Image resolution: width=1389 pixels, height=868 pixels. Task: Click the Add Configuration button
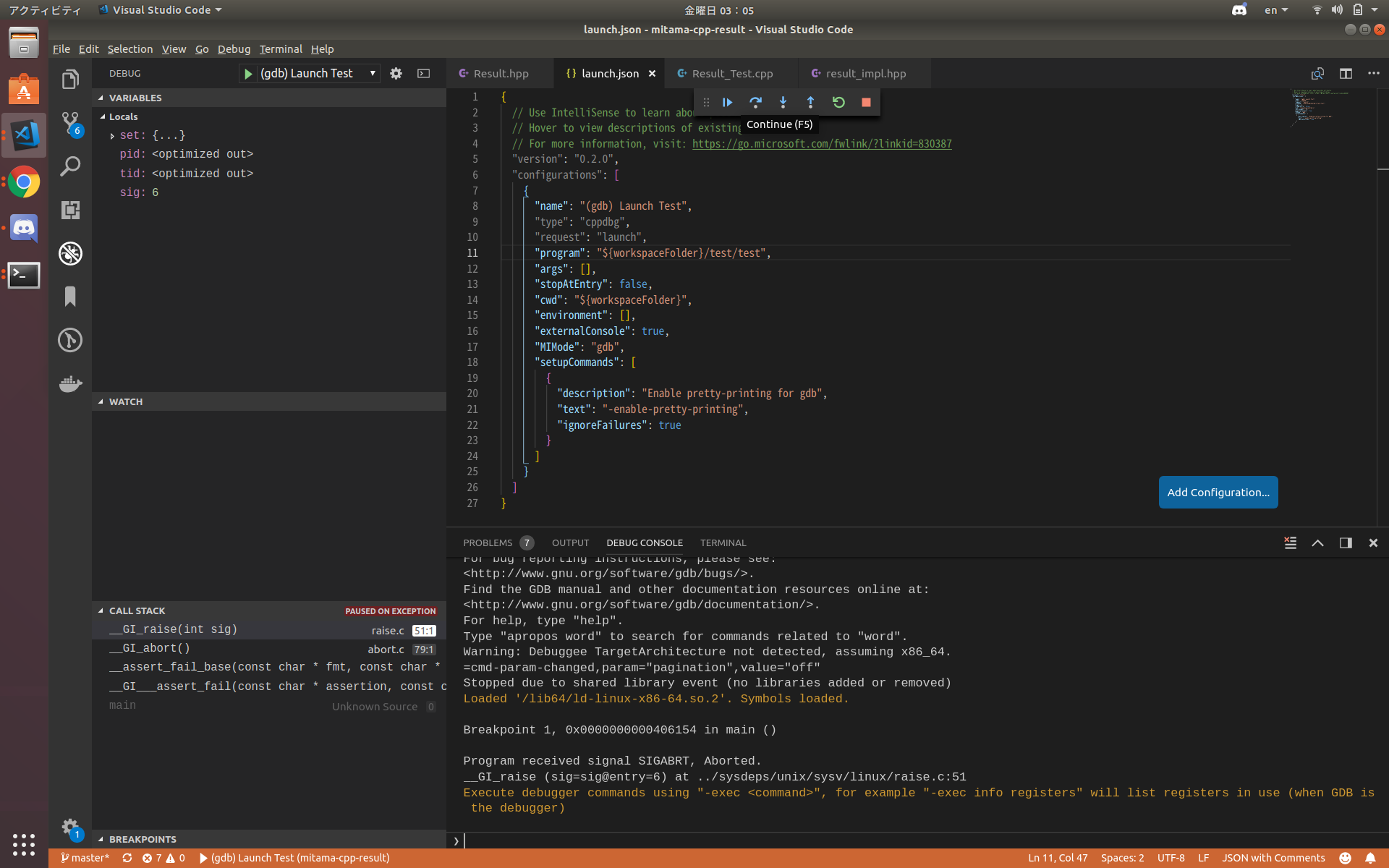click(x=1218, y=492)
